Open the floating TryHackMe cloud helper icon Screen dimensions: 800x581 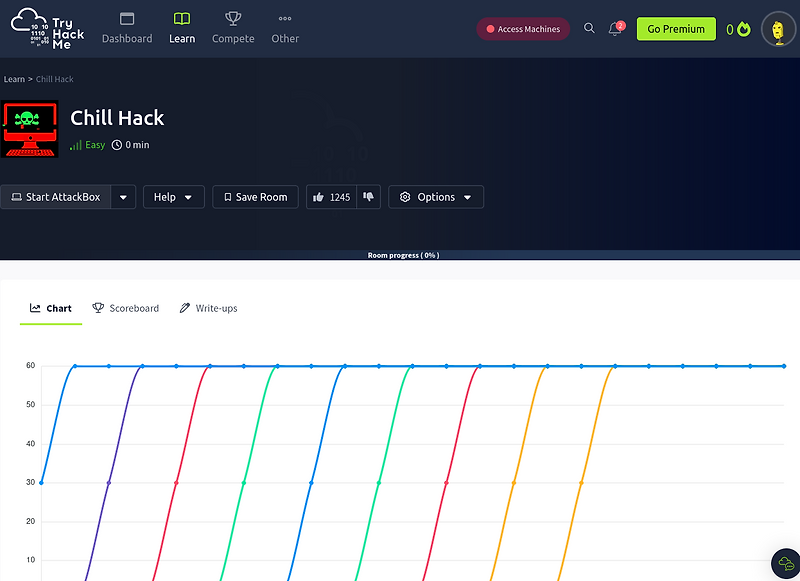coord(785,564)
